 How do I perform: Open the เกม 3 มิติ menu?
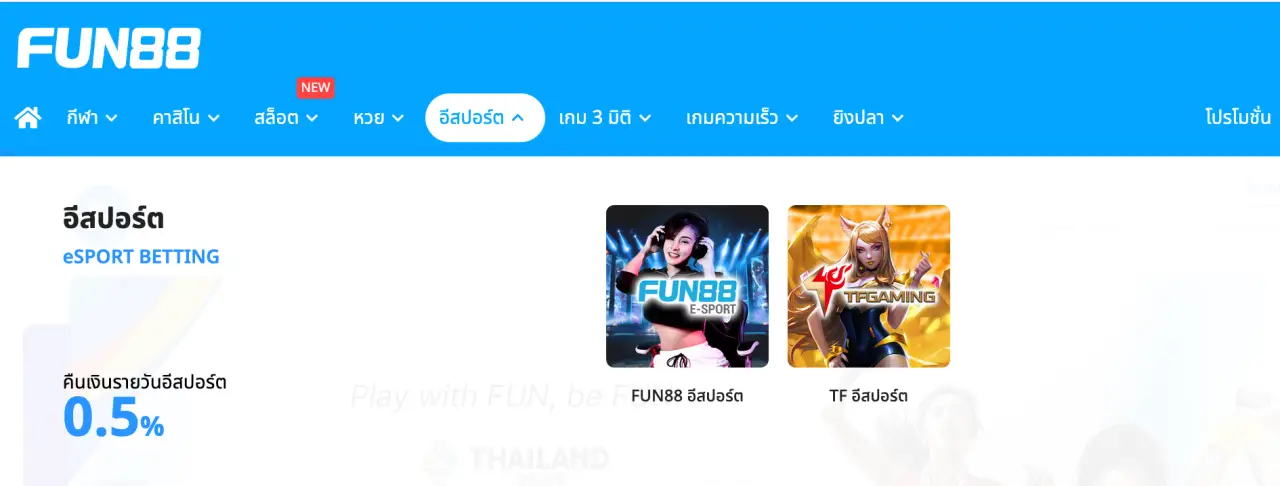(x=605, y=118)
